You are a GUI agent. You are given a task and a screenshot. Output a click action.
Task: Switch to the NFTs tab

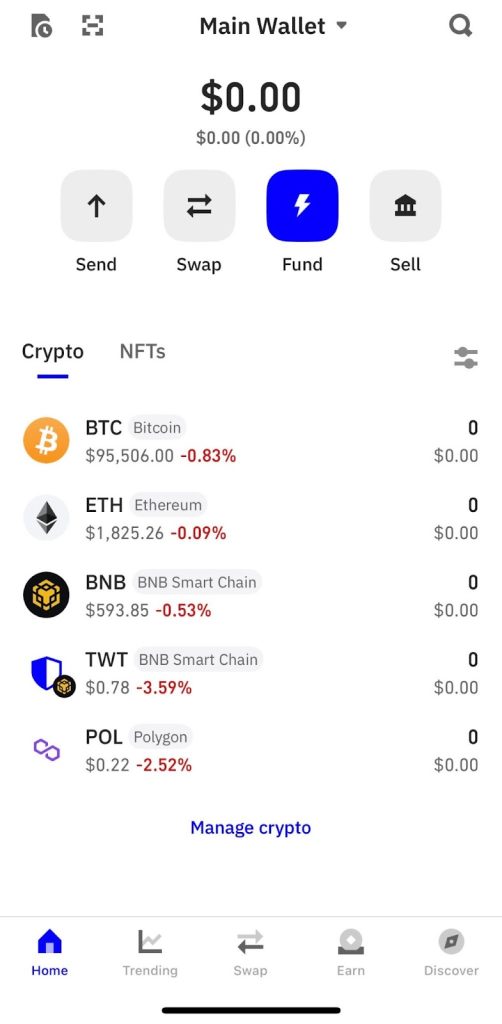pyautogui.click(x=142, y=351)
